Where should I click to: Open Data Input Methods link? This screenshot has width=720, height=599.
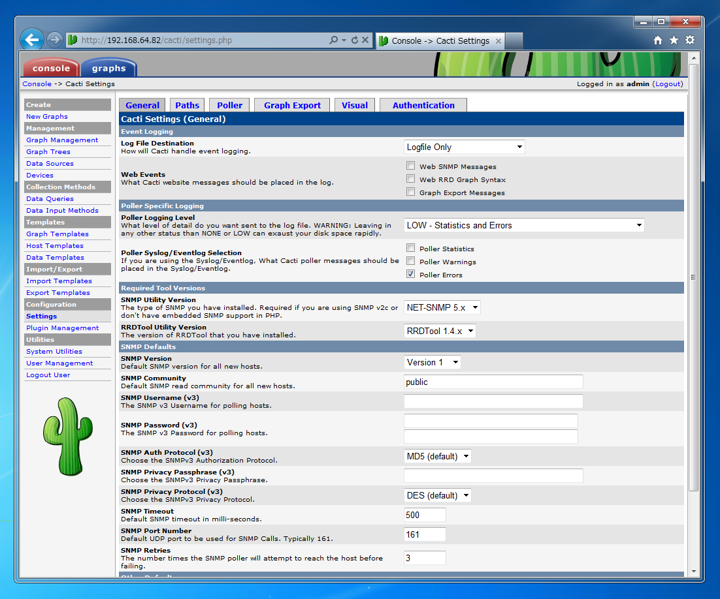pyautogui.click(x=62, y=210)
